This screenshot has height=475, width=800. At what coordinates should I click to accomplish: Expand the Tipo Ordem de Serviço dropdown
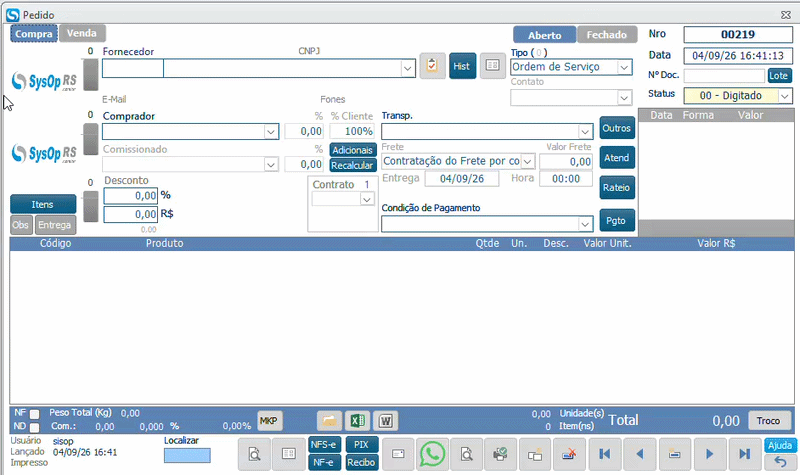pyautogui.click(x=624, y=67)
